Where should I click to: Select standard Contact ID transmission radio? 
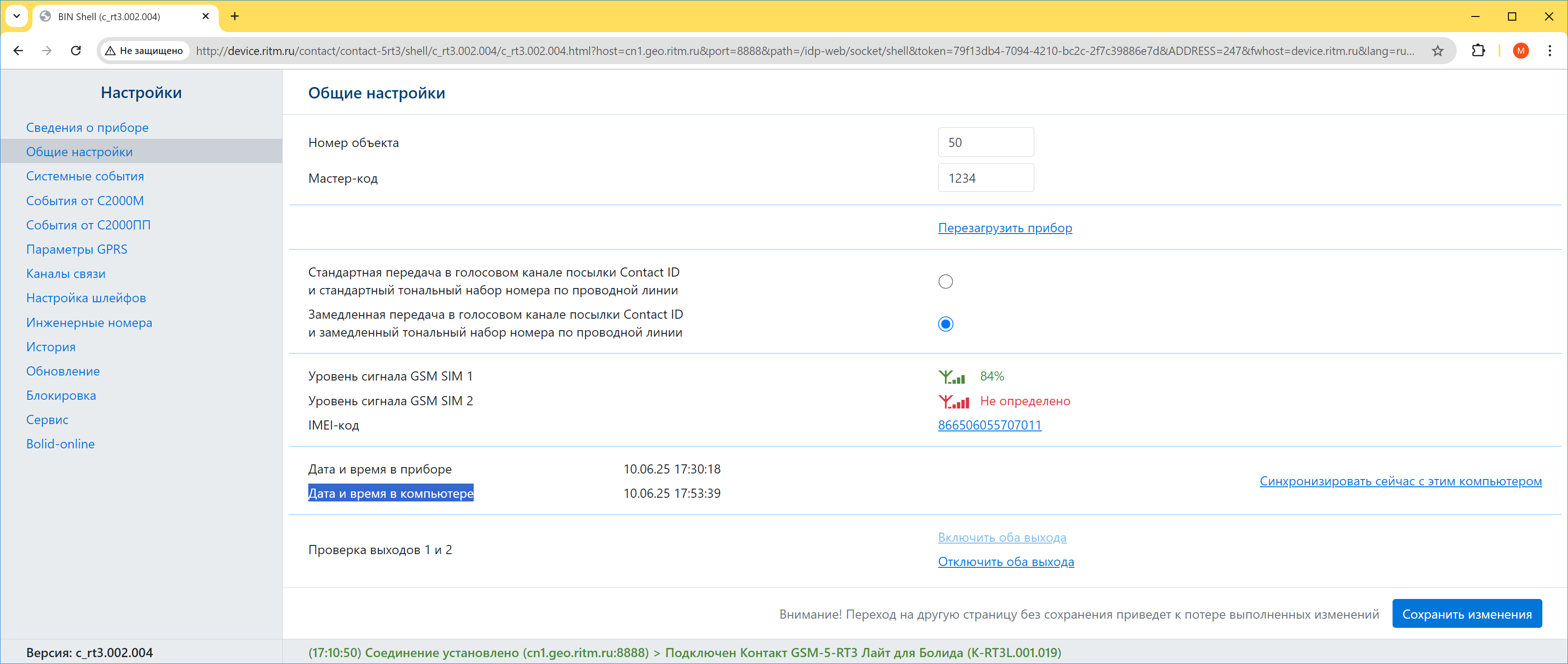[945, 282]
